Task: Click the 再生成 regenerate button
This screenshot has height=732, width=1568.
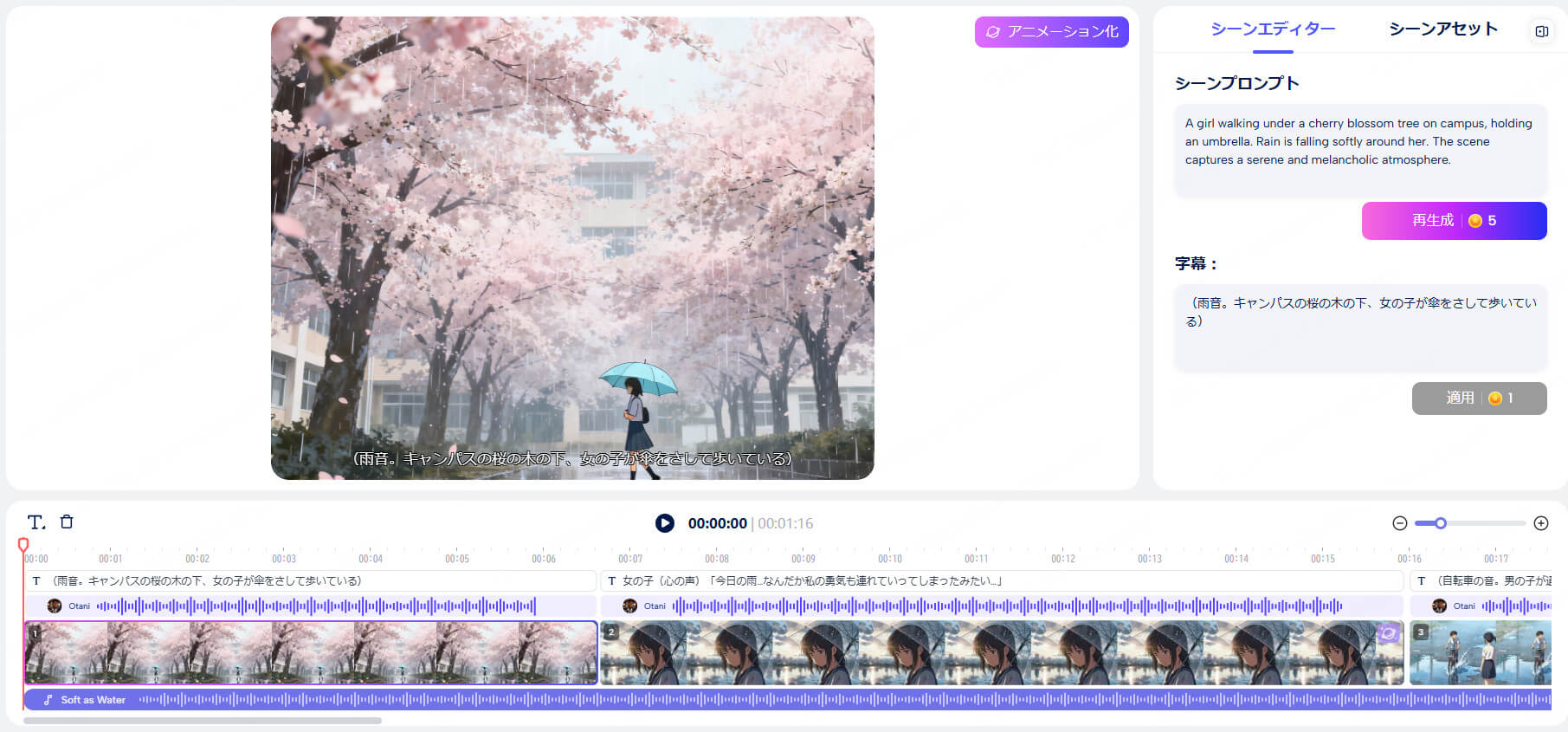Action: pos(1453,221)
